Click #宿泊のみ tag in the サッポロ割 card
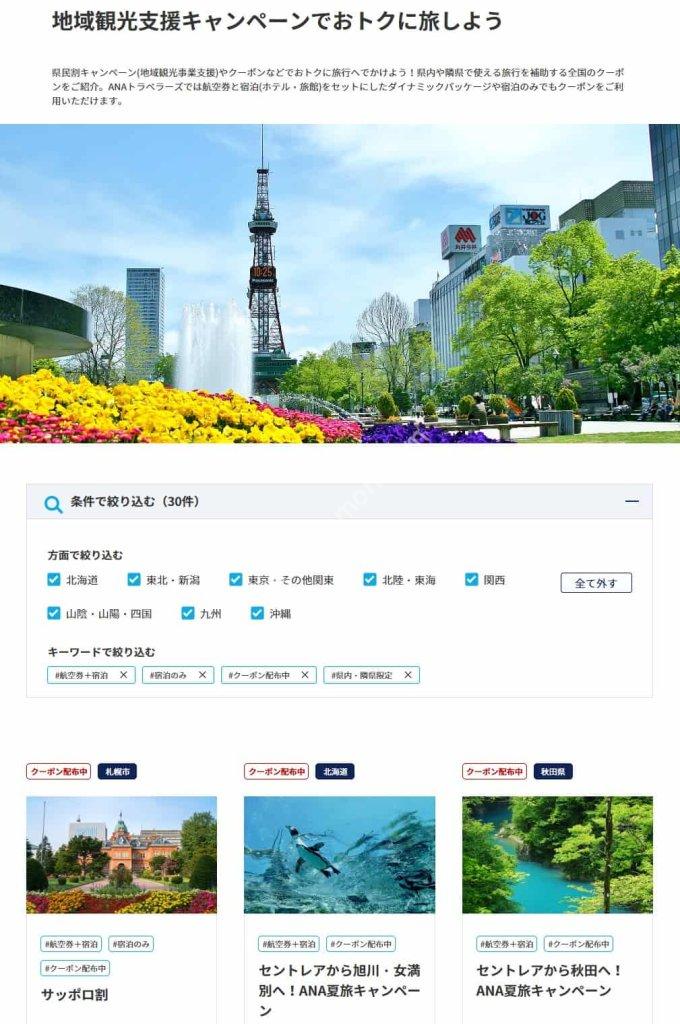The height and width of the screenshot is (1024, 680). (131, 944)
